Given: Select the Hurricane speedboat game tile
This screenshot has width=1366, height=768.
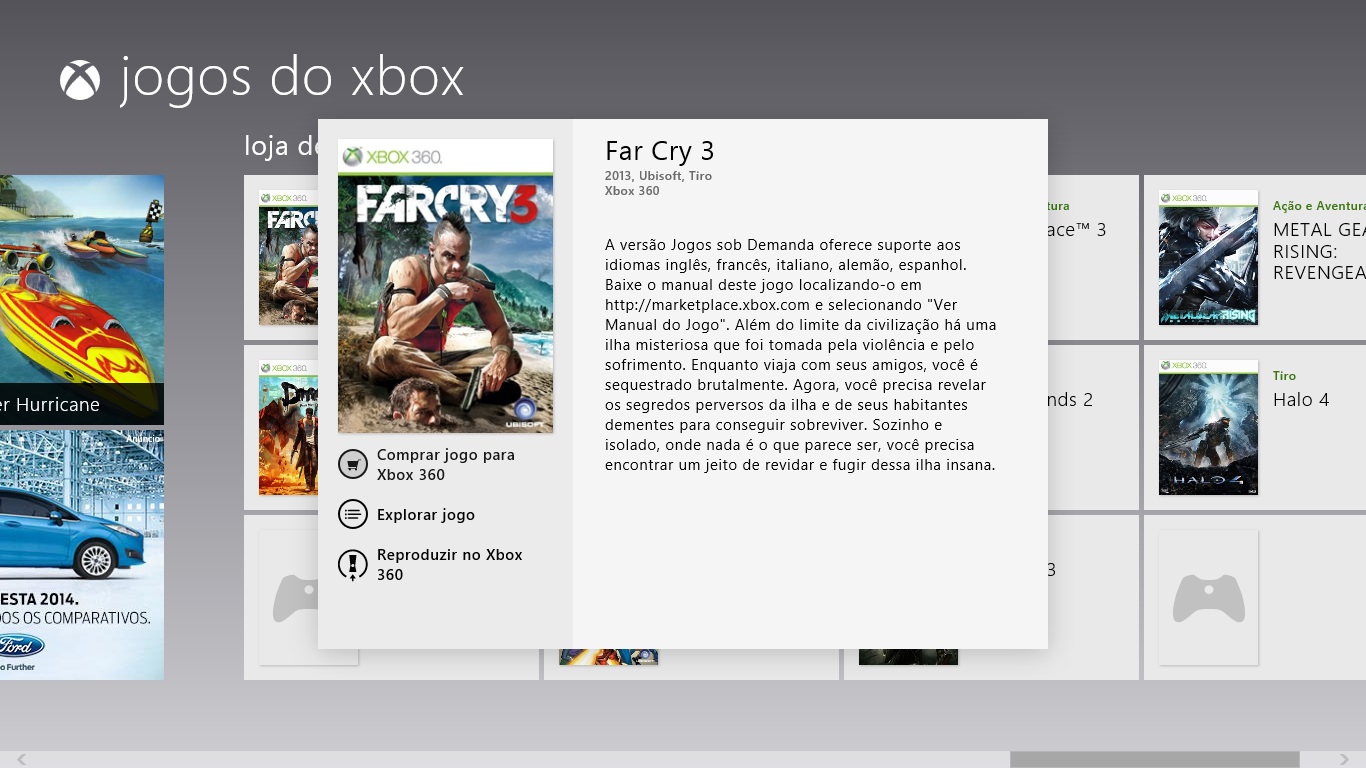Looking at the screenshot, I should (x=82, y=300).
